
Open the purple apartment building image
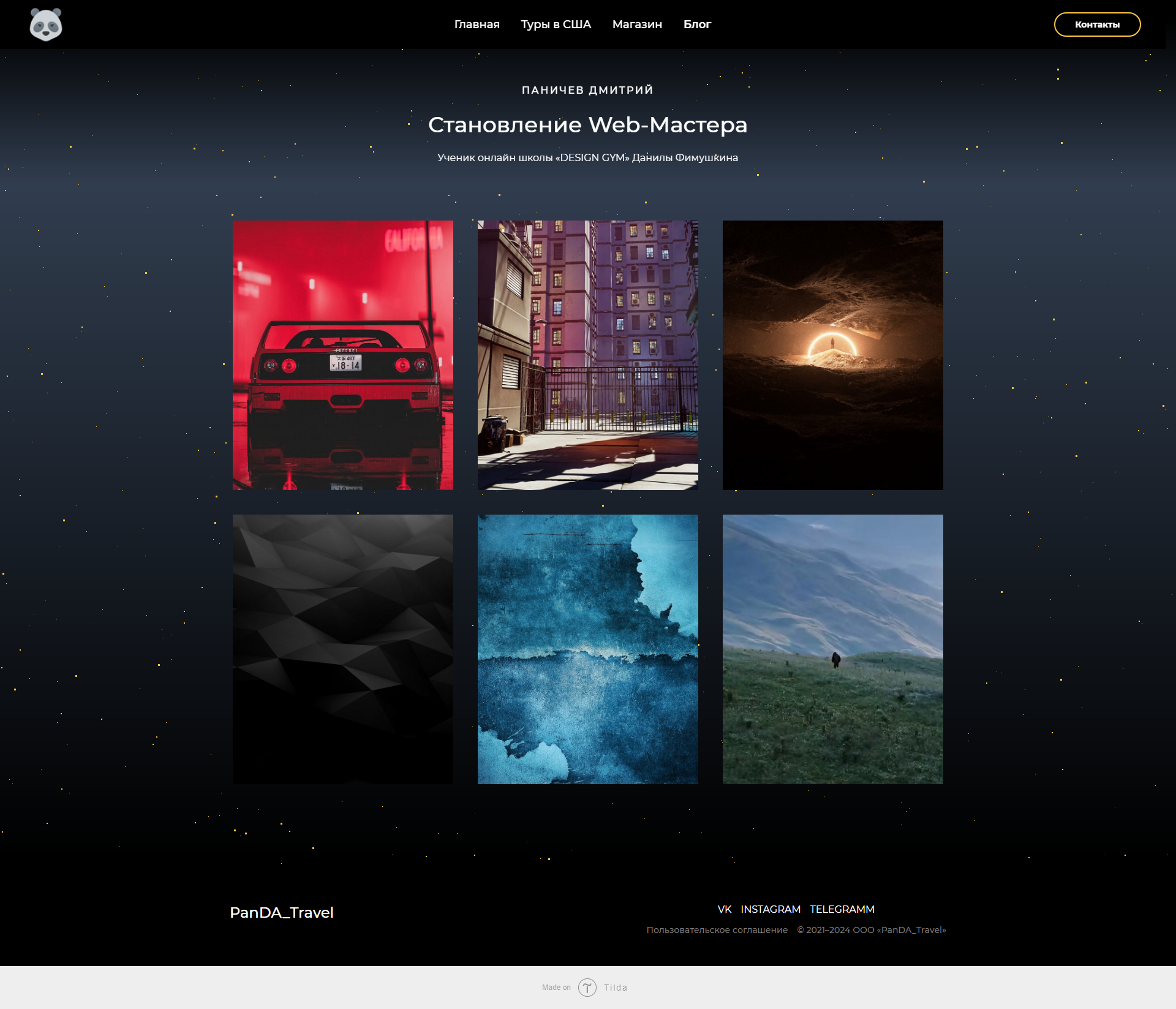(588, 355)
